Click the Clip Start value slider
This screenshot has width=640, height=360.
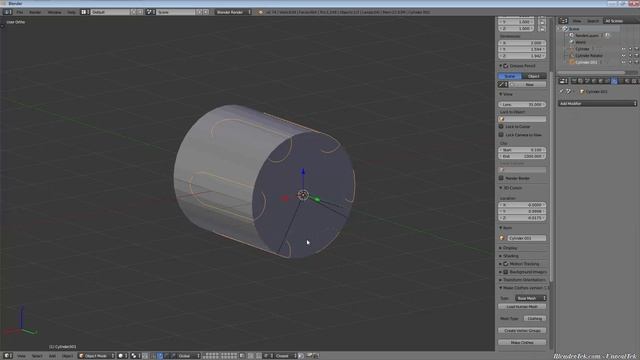point(522,150)
